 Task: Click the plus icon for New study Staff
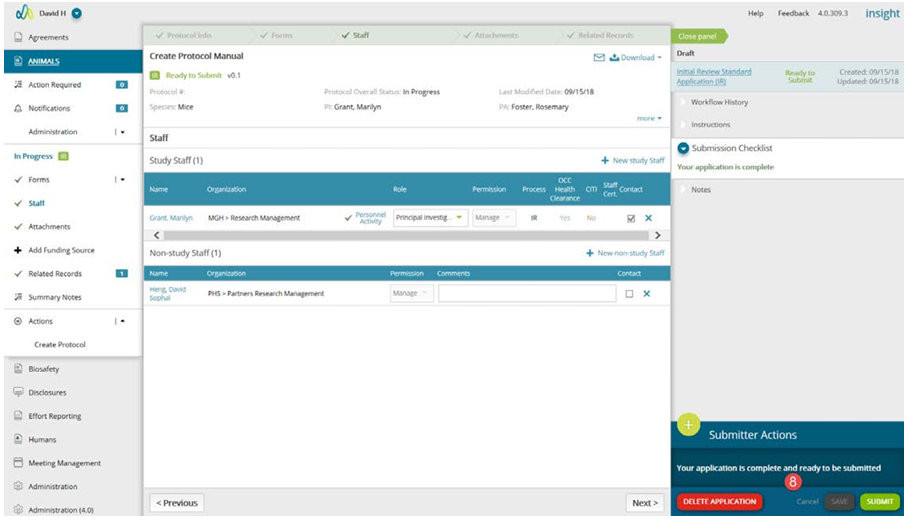point(605,161)
